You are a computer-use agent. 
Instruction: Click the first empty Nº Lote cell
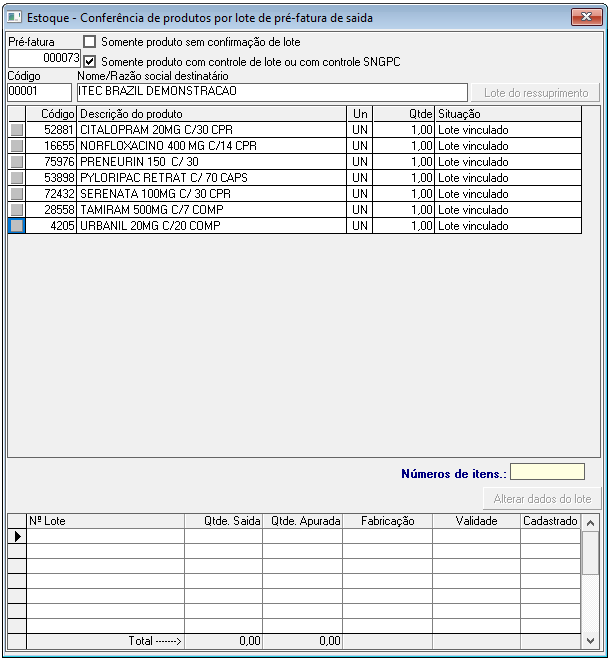pyautogui.click(x=105, y=536)
